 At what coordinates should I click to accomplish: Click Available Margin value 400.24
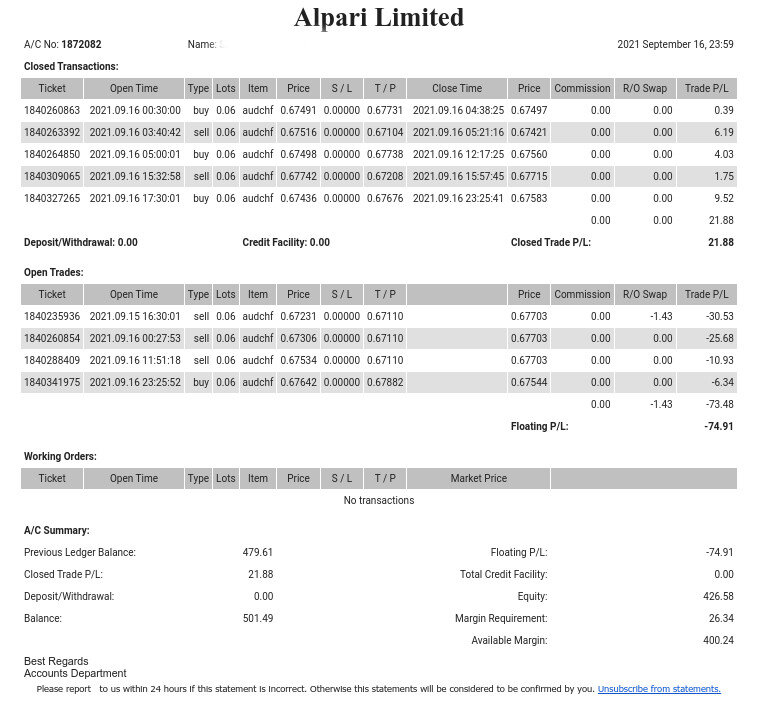[718, 640]
